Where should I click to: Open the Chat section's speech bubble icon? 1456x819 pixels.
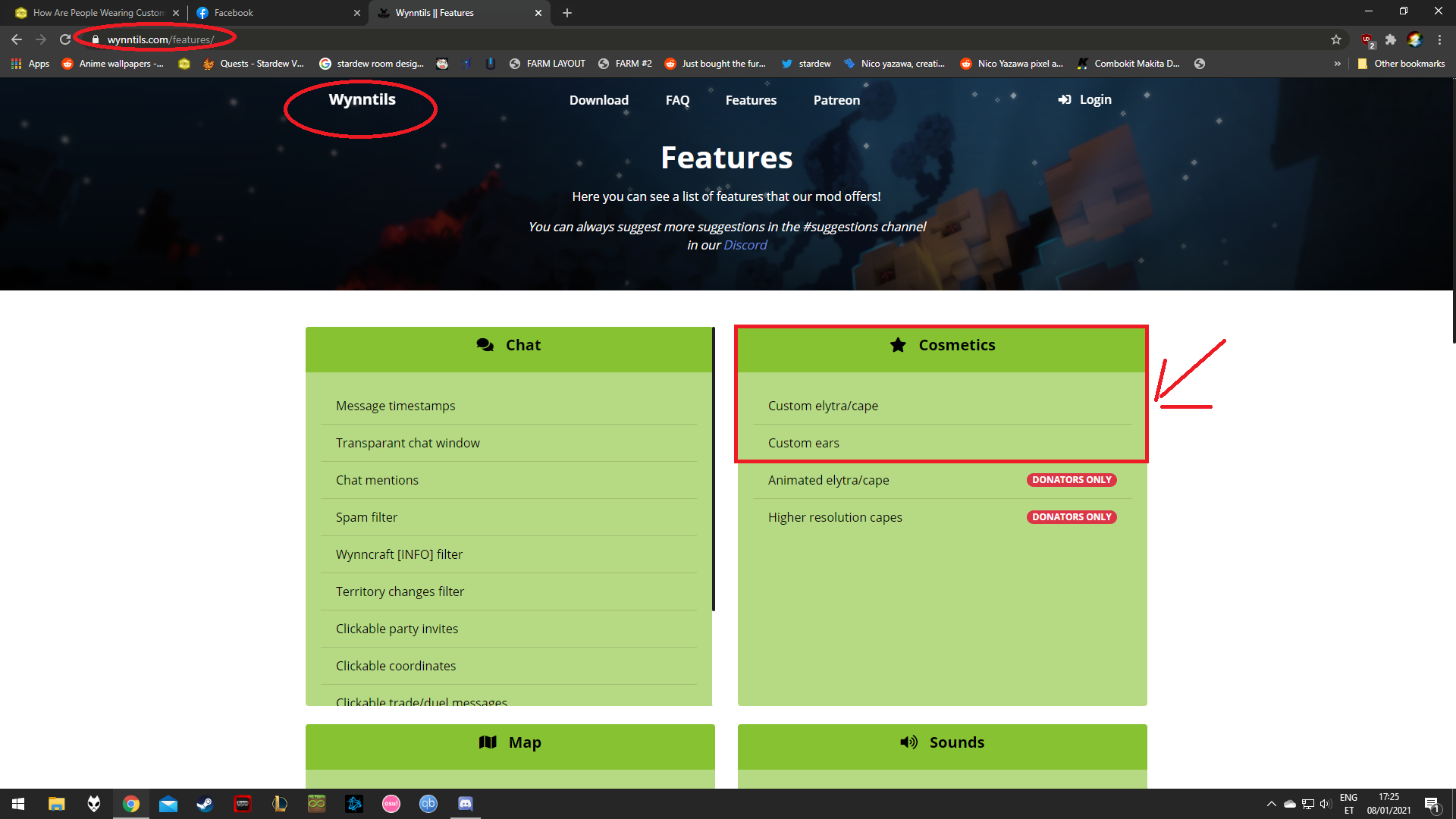pos(485,344)
